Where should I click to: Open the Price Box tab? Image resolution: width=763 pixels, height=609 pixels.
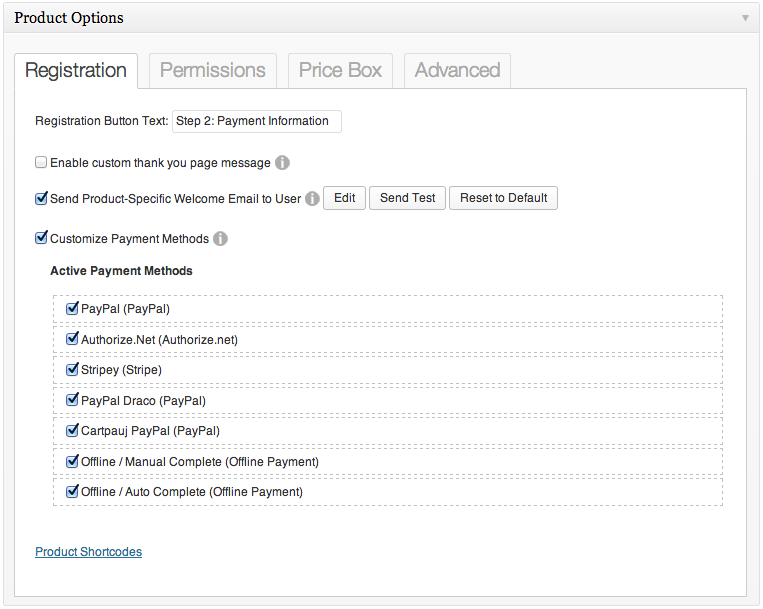click(x=340, y=71)
